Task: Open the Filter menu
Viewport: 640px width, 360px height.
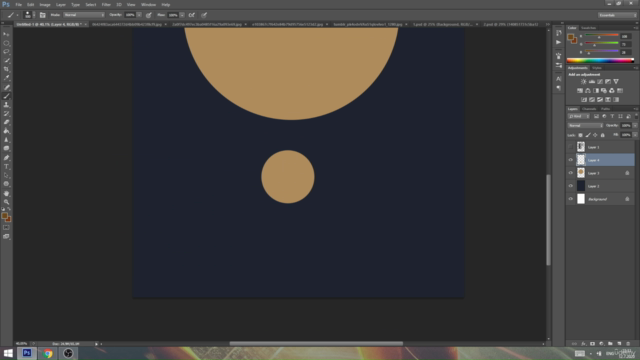Action: coord(106,5)
